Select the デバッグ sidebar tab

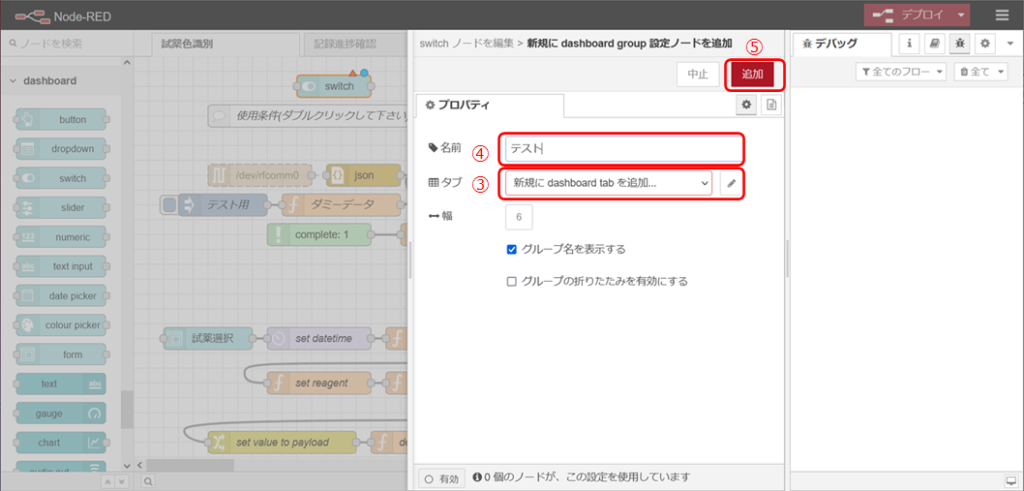[x=842, y=44]
